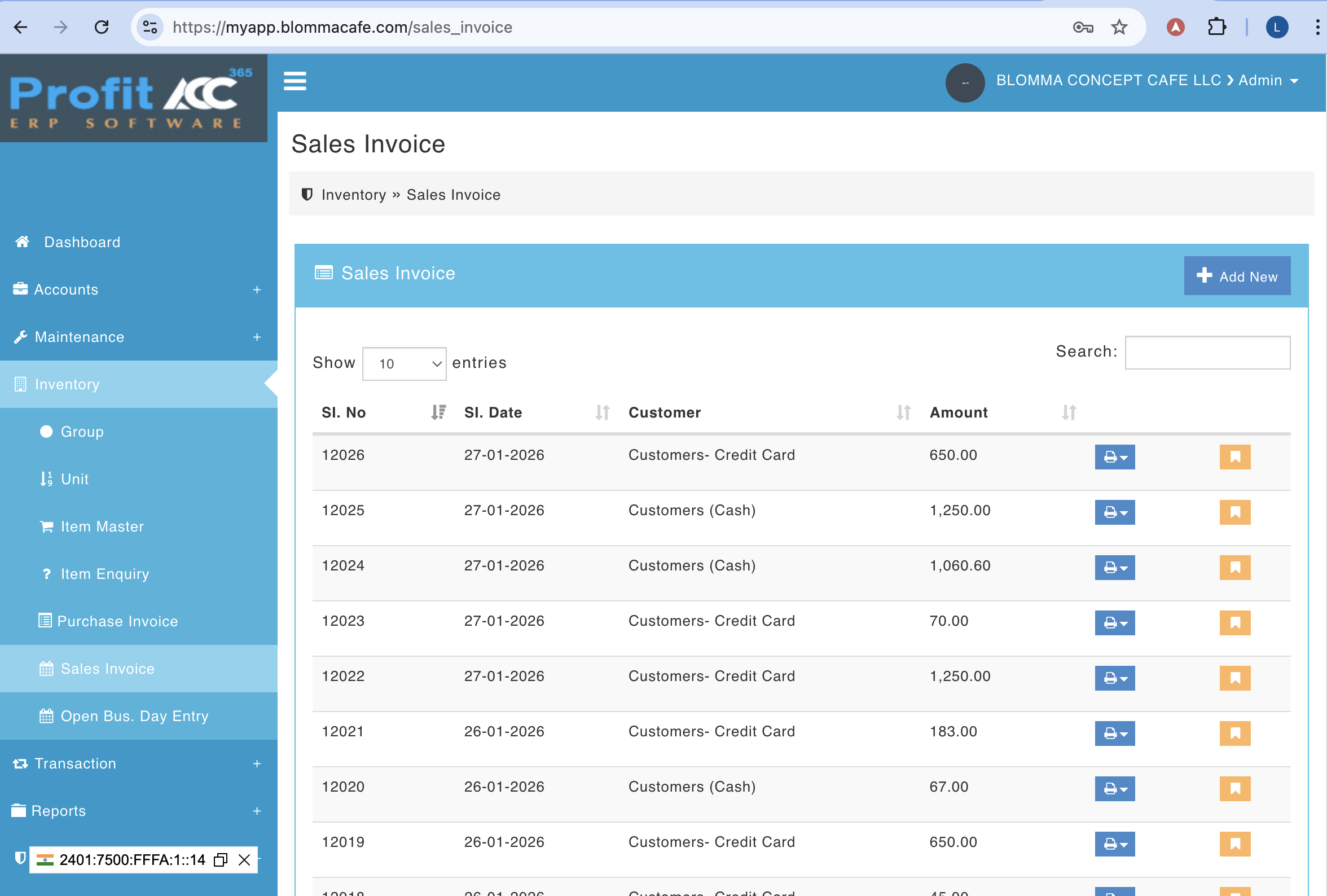Open the show entries count dropdown
The width and height of the screenshot is (1327, 896).
[x=404, y=364]
